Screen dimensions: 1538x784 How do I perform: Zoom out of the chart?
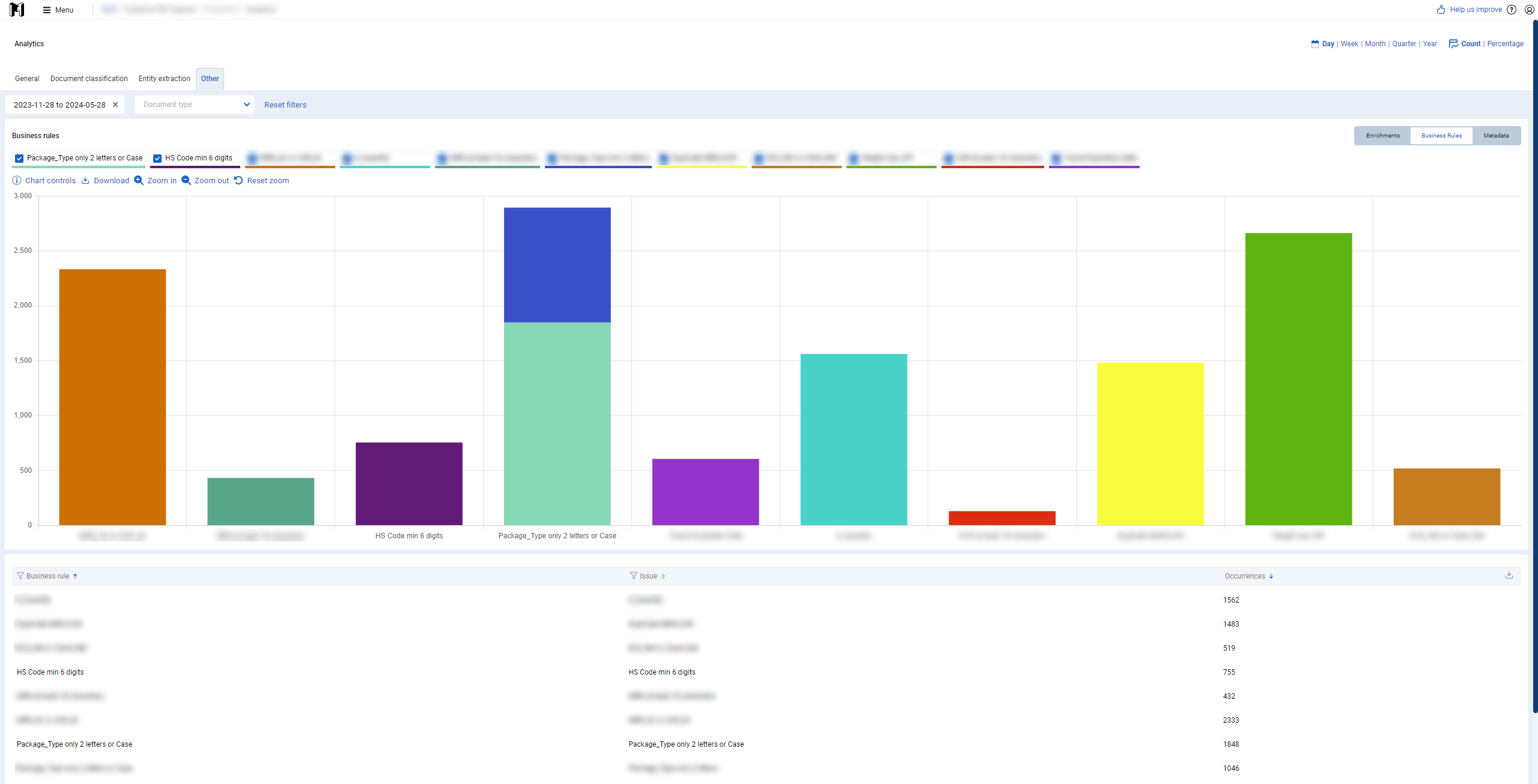click(x=205, y=180)
